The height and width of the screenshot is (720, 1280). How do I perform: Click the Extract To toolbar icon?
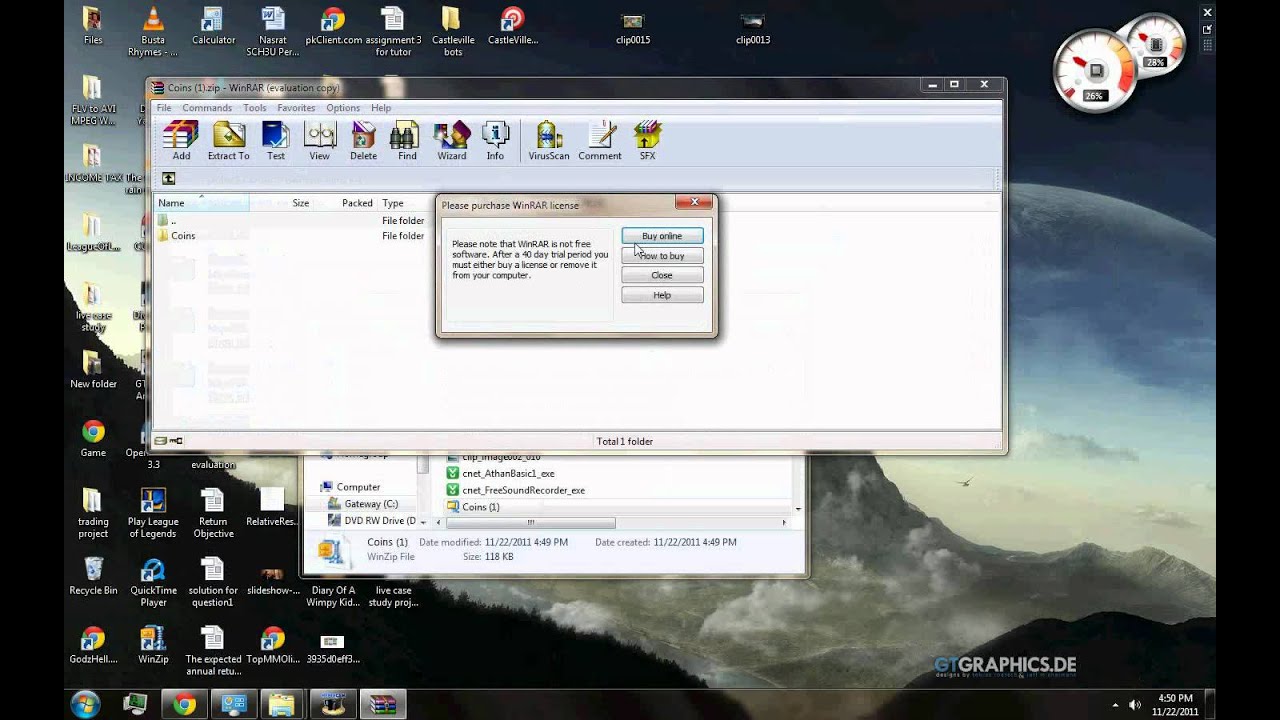click(x=228, y=140)
